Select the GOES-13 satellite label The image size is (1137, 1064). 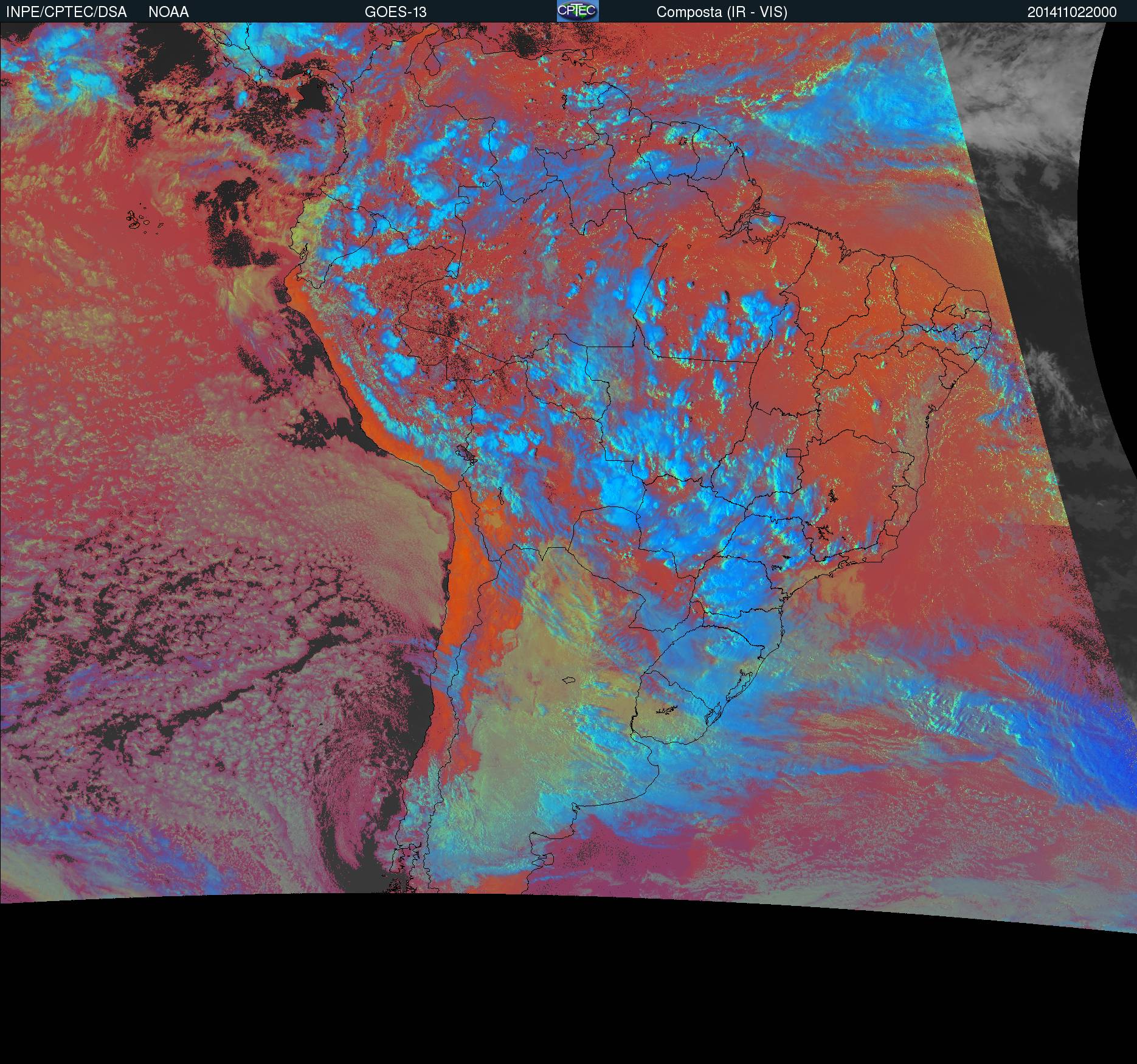[395, 12]
